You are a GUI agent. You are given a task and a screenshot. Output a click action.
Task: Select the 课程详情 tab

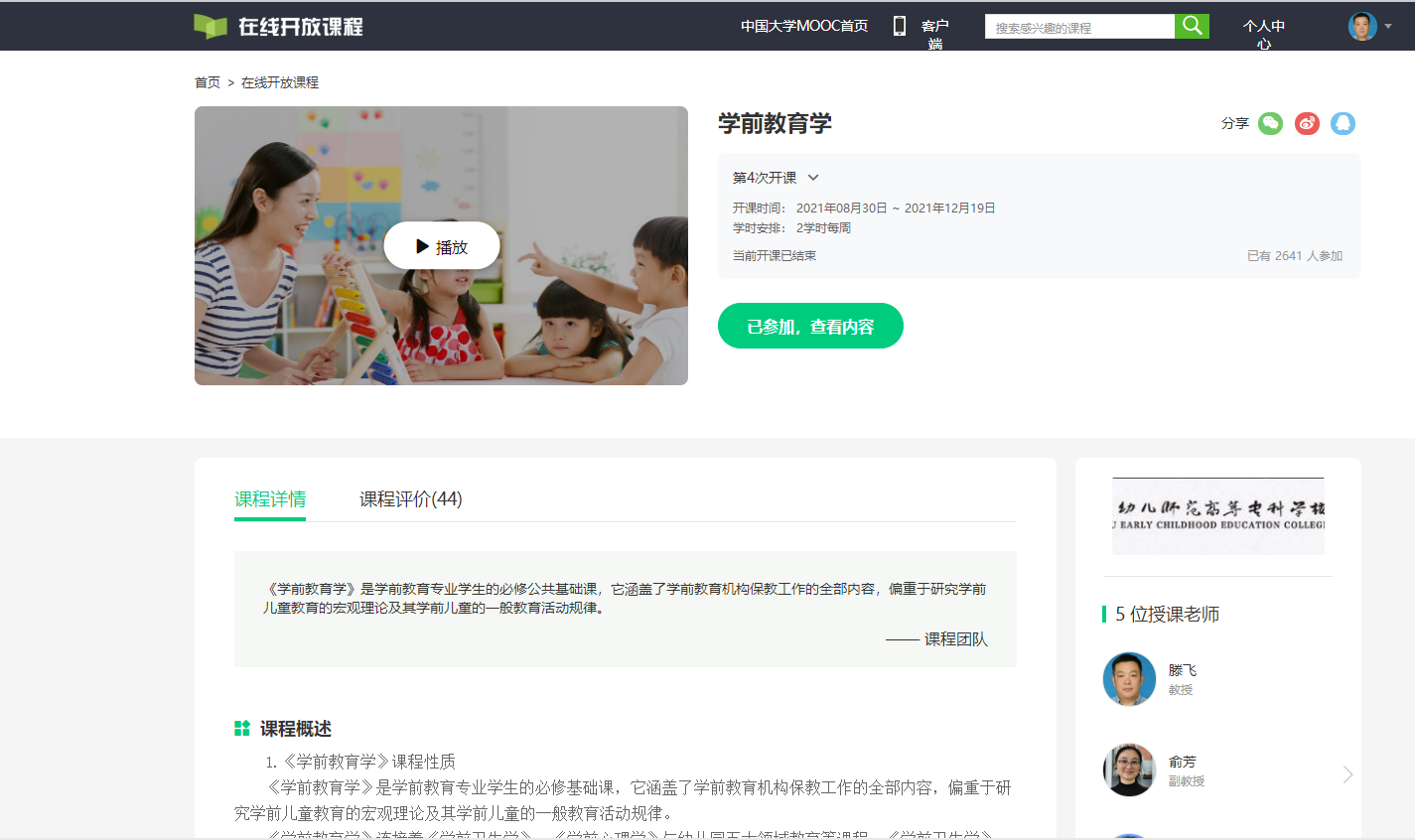[270, 499]
